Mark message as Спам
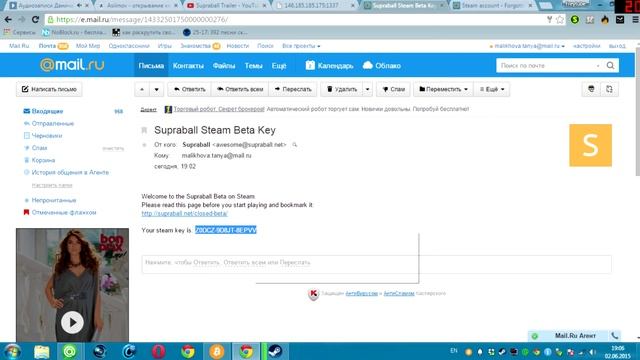The width and height of the screenshot is (640, 360). [393, 89]
